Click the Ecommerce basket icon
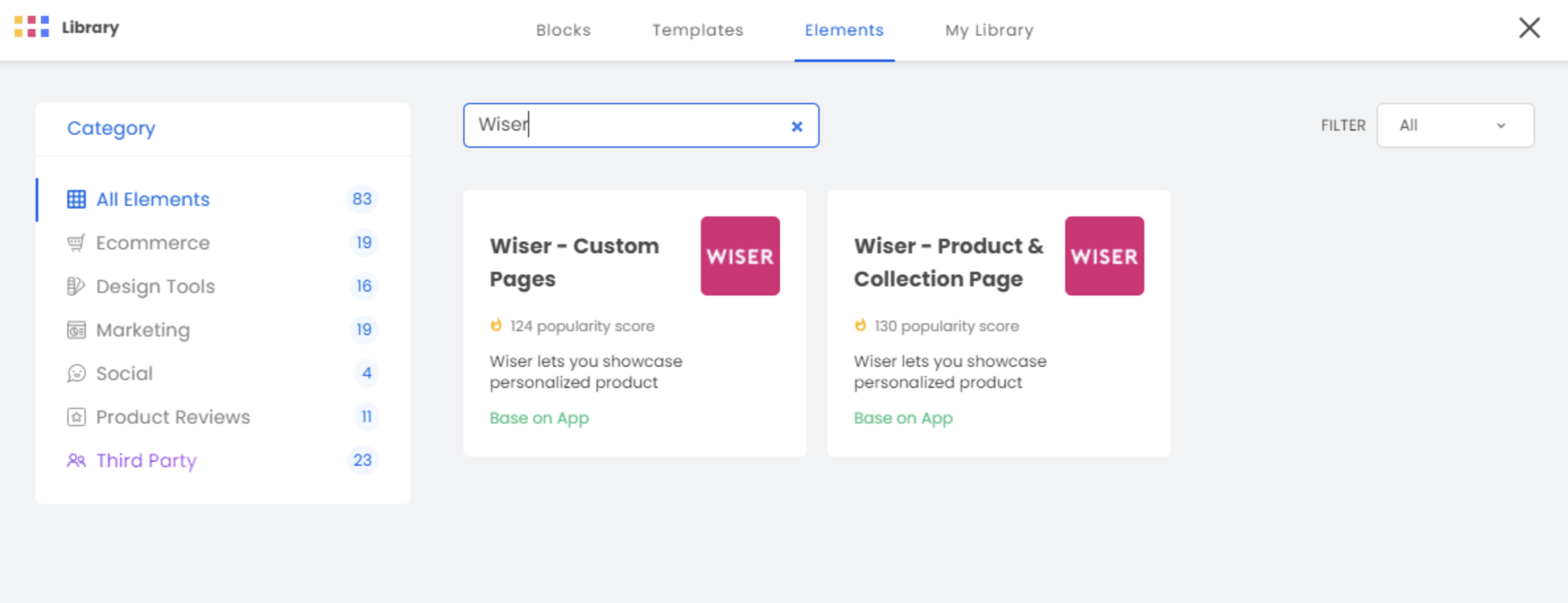Image resolution: width=1568 pixels, height=603 pixels. pos(76,243)
